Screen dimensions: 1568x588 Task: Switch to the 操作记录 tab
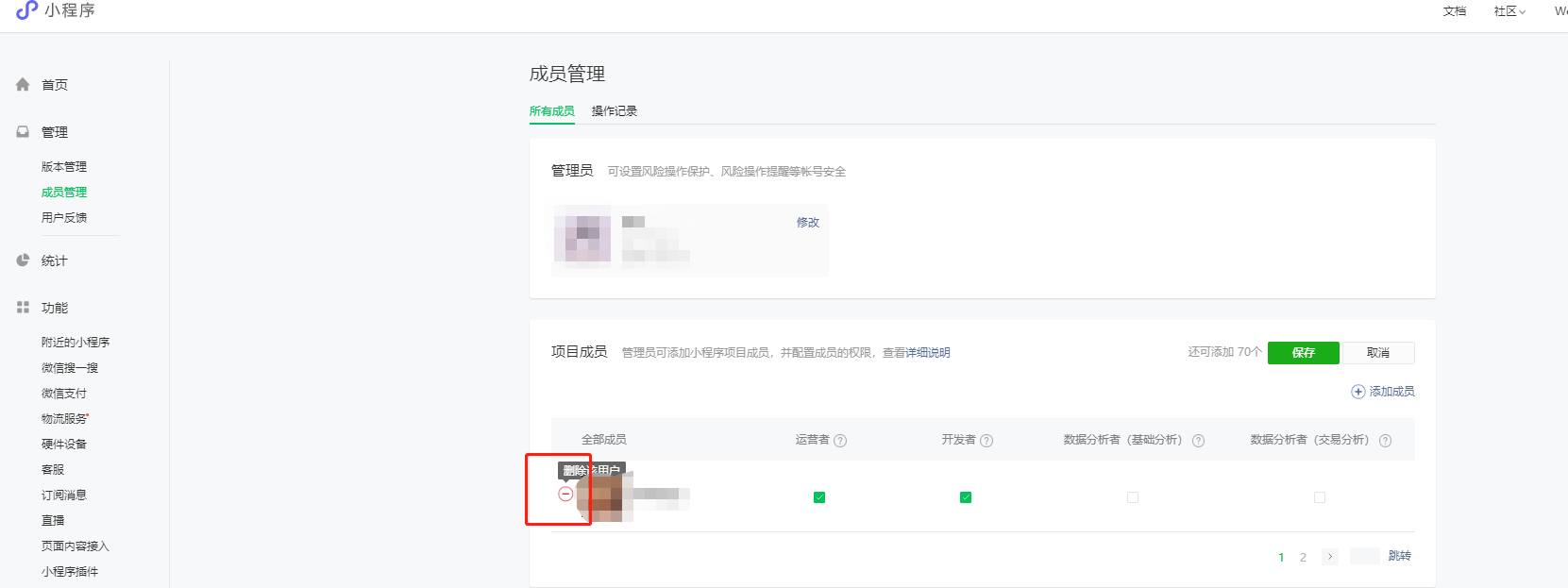click(x=614, y=111)
